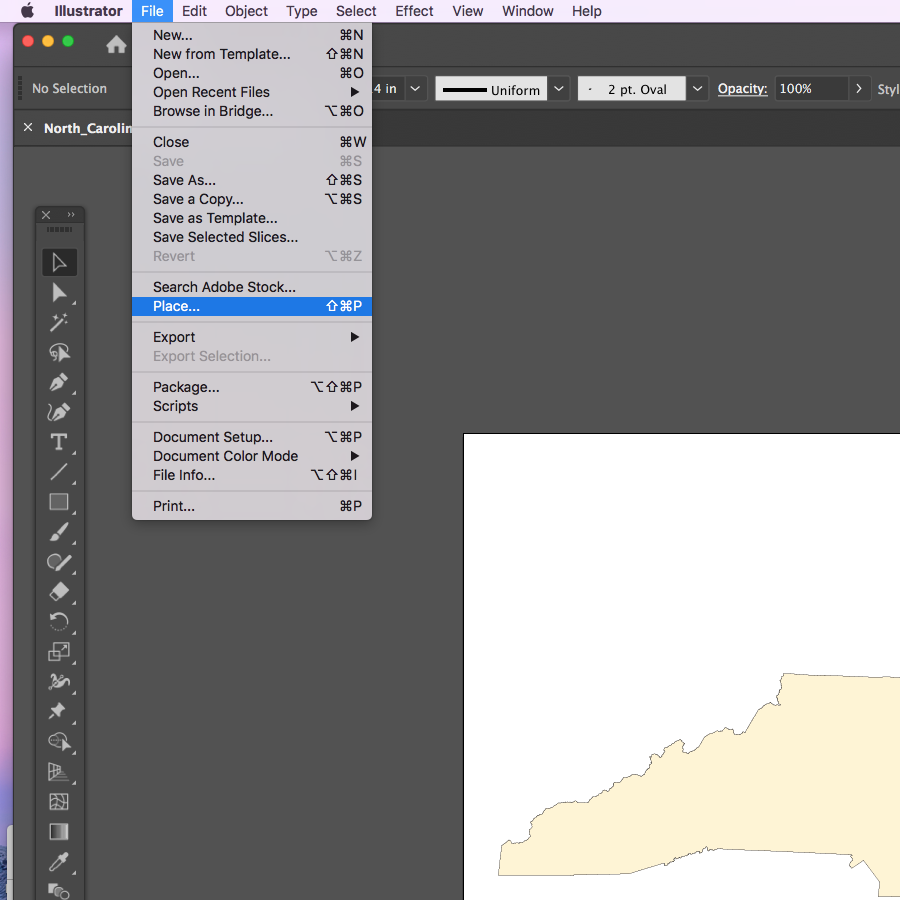Expand the Export submenu

pyautogui.click(x=251, y=337)
